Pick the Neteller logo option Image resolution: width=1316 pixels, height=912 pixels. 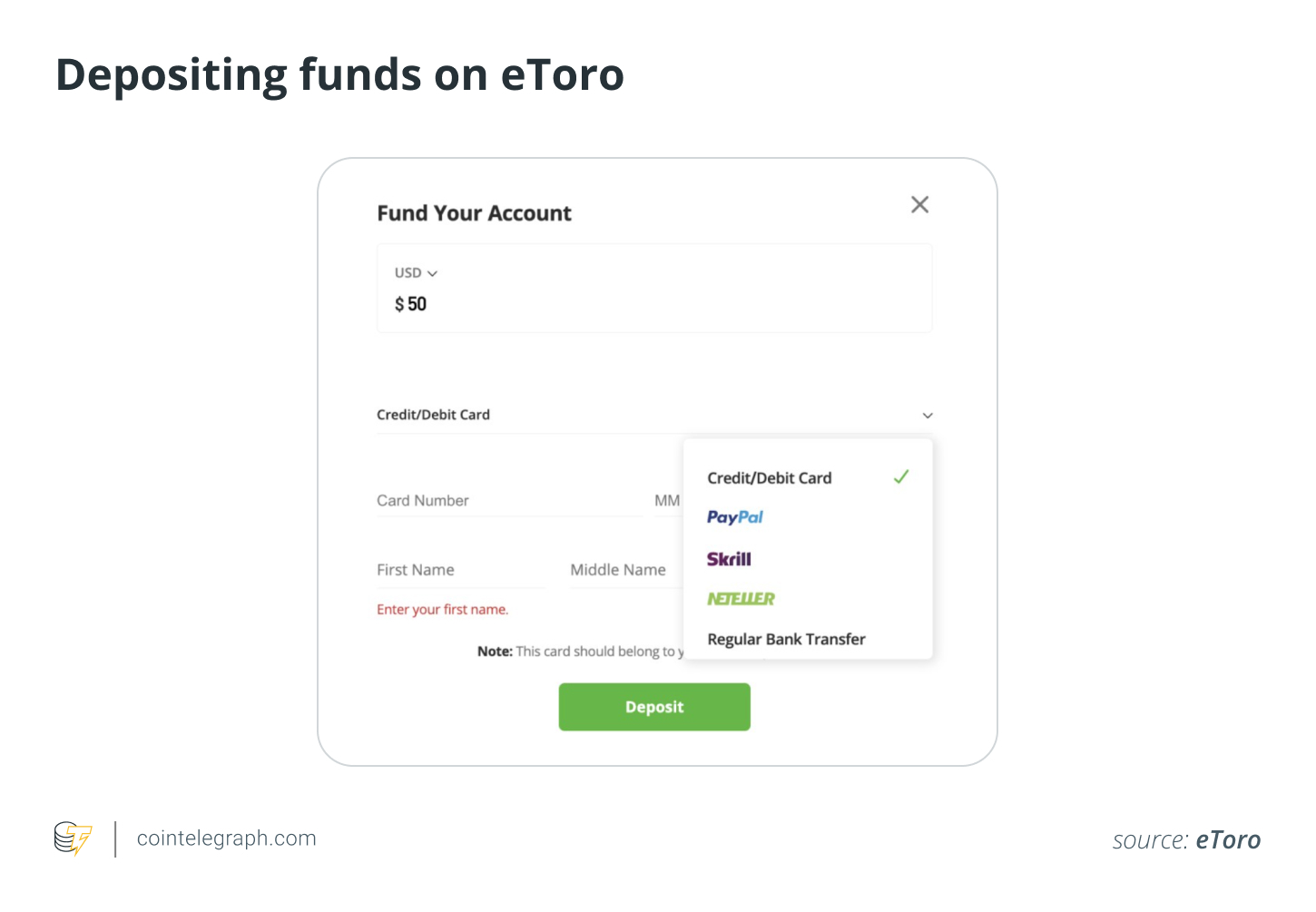(x=741, y=599)
